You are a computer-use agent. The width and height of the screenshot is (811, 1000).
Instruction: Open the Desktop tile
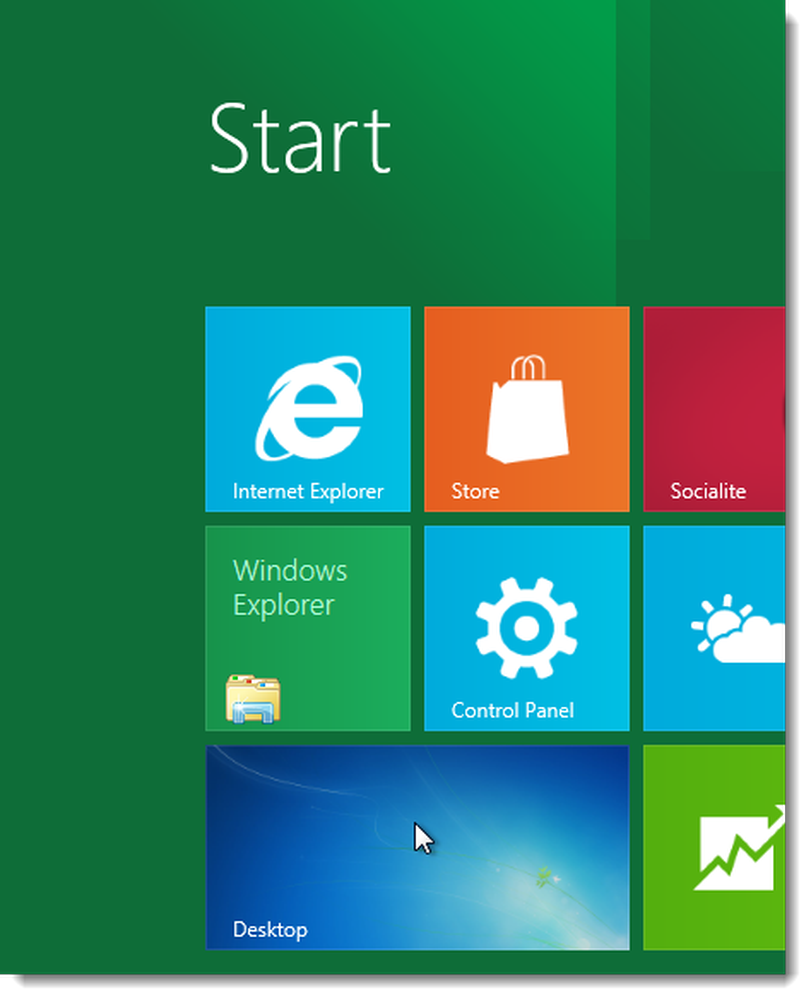[x=417, y=848]
